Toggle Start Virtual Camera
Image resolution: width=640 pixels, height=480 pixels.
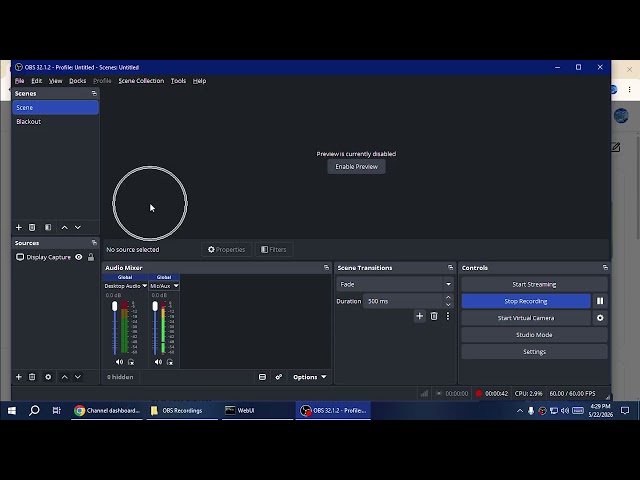pos(526,318)
